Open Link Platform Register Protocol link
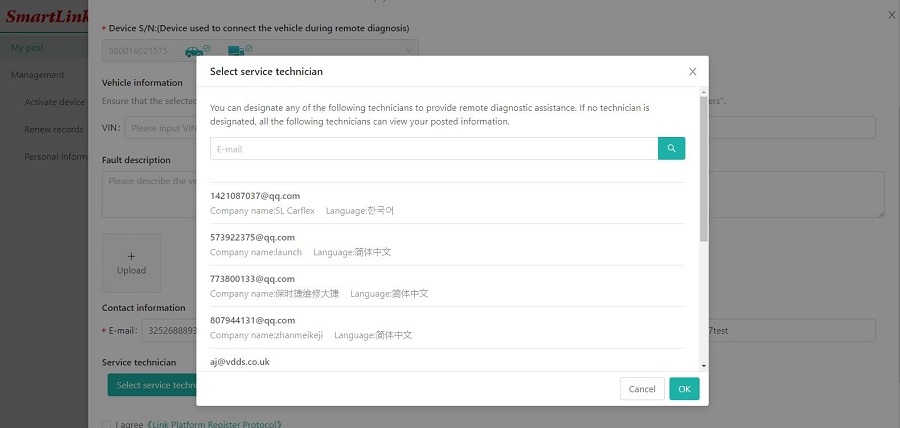 (x=214, y=424)
